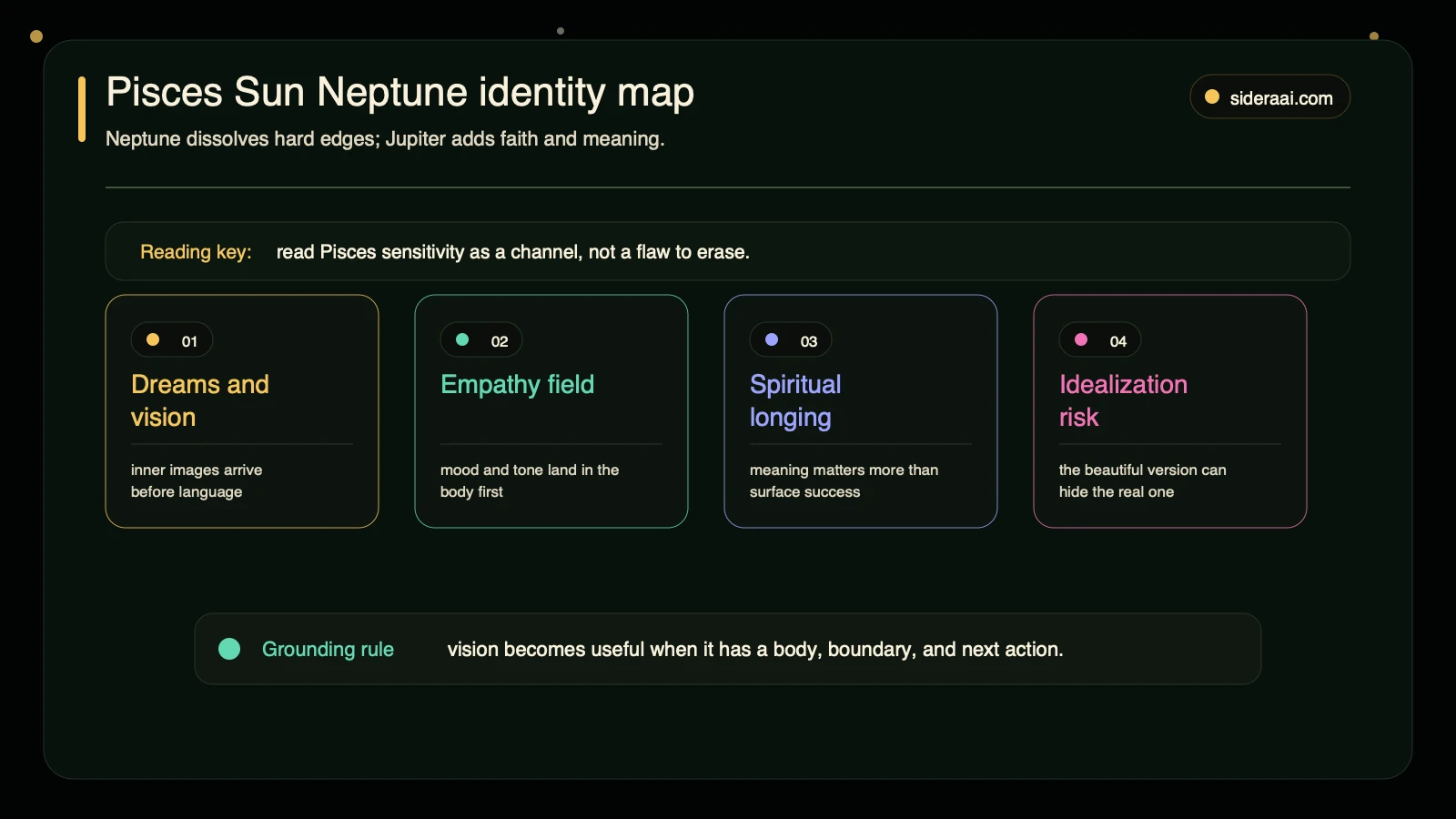Click the green Grounding rule dot
Viewport: 1456px width, 819px height.
tap(229, 648)
